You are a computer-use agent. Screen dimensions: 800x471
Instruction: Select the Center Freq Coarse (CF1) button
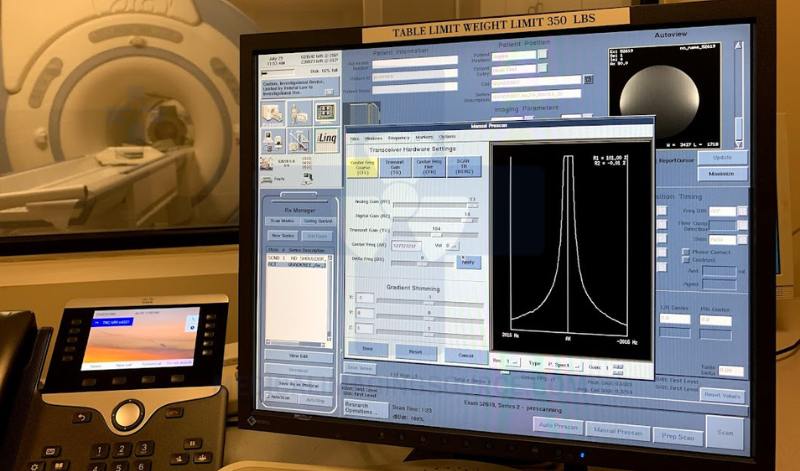[x=362, y=168]
